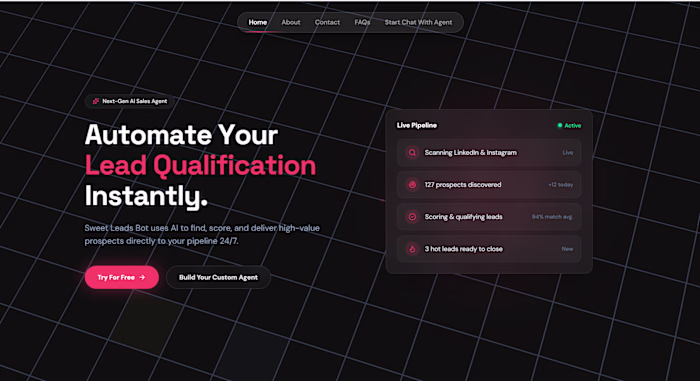Click the prospects discovered chart icon
The height and width of the screenshot is (381, 700).
(412, 184)
